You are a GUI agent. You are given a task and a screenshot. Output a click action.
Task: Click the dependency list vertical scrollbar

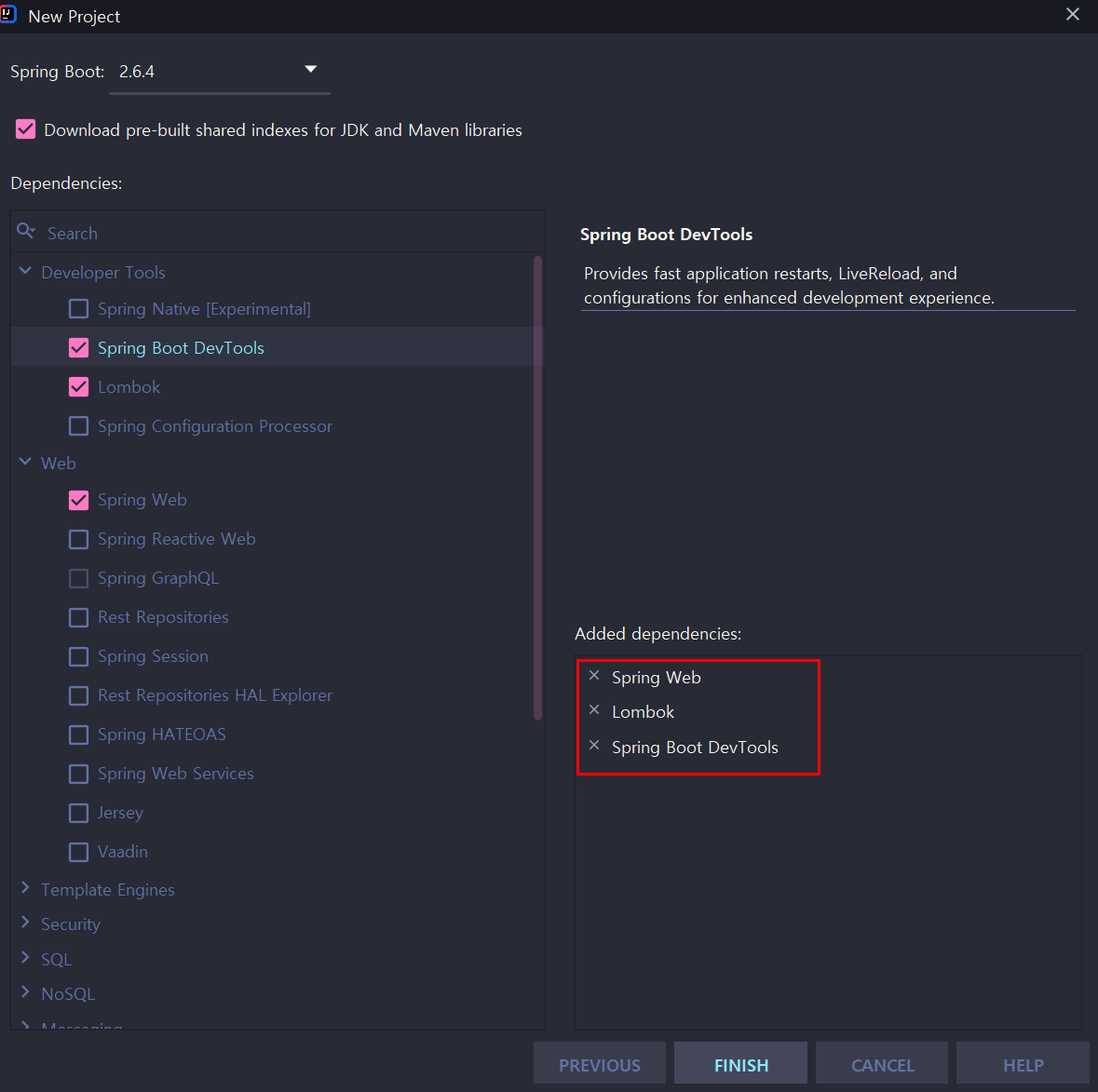tap(537, 488)
